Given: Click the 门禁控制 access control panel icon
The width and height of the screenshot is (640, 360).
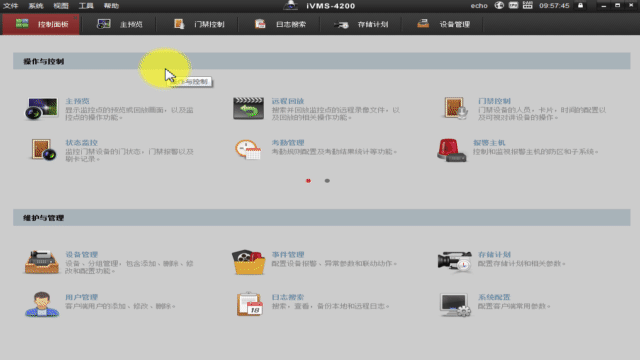Looking at the screenshot, I should pos(455,109).
